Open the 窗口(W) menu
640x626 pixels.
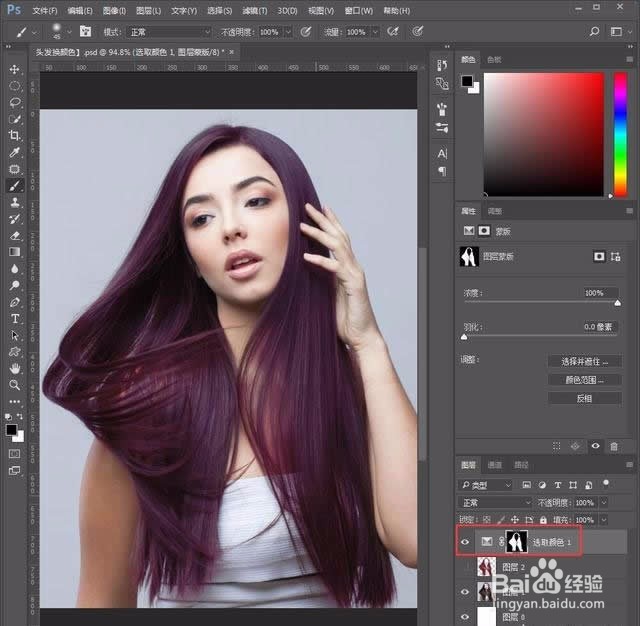point(359,11)
